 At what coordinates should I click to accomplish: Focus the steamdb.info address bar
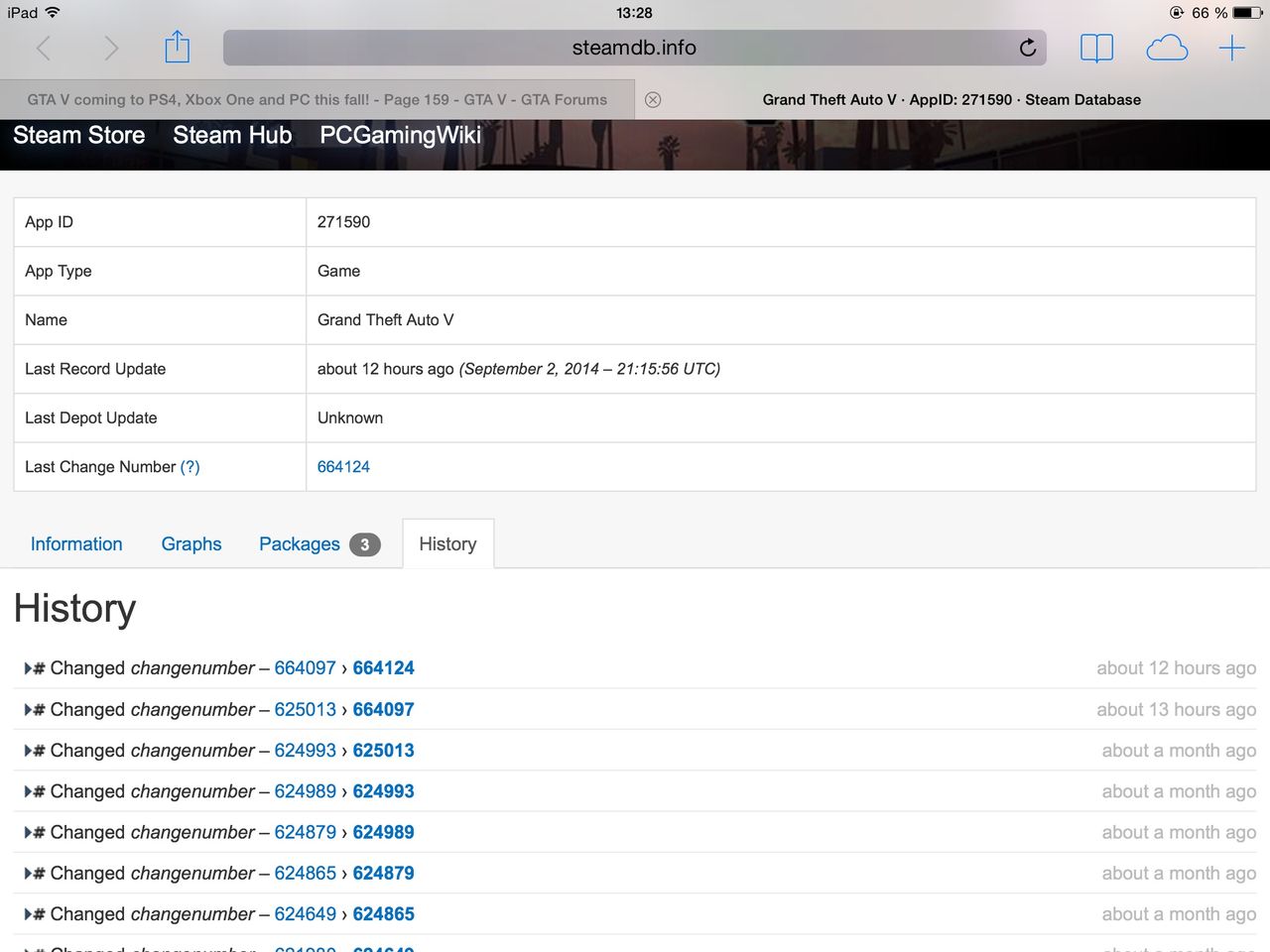(634, 48)
